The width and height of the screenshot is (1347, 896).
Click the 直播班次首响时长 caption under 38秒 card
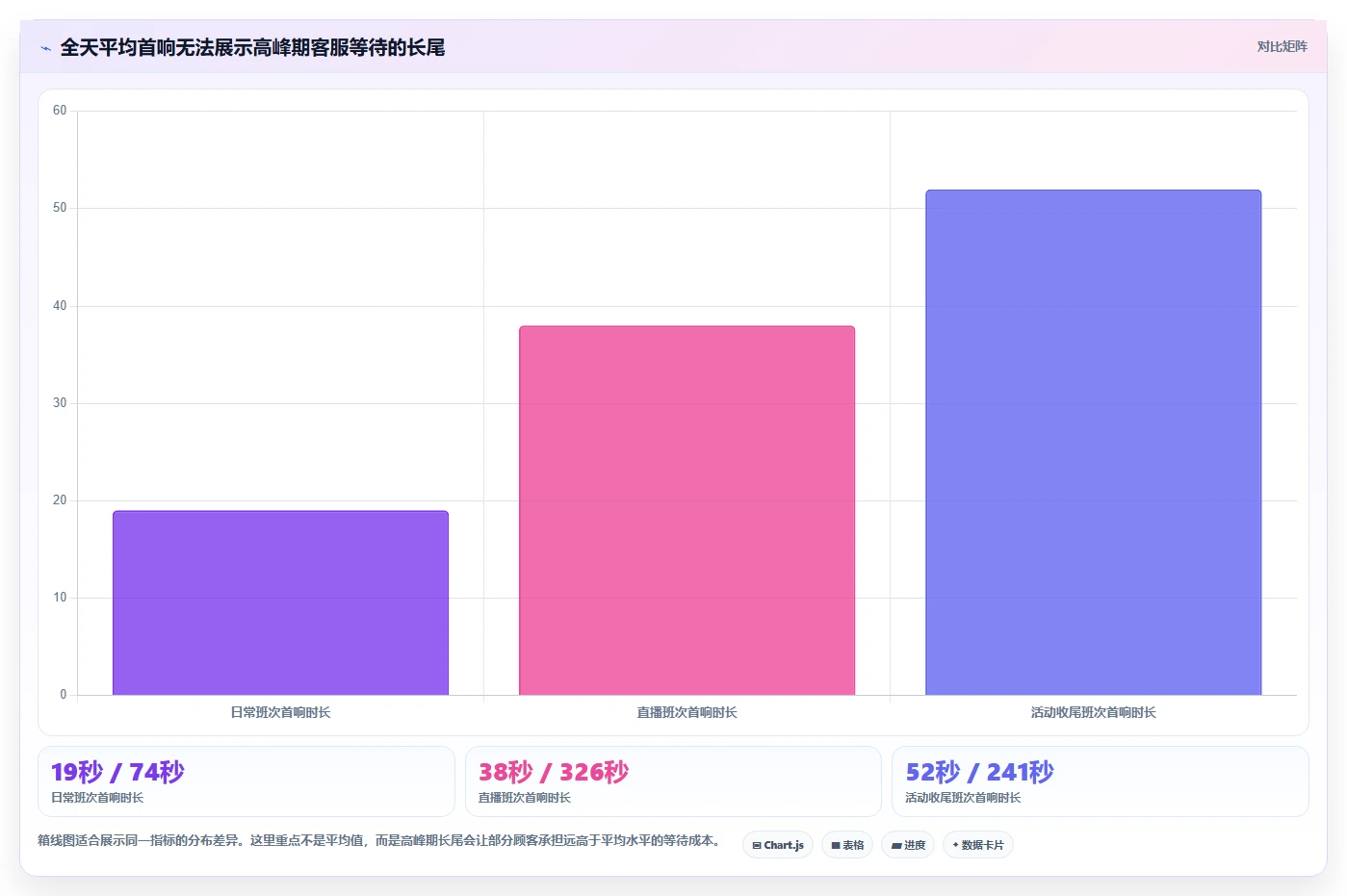point(525,798)
